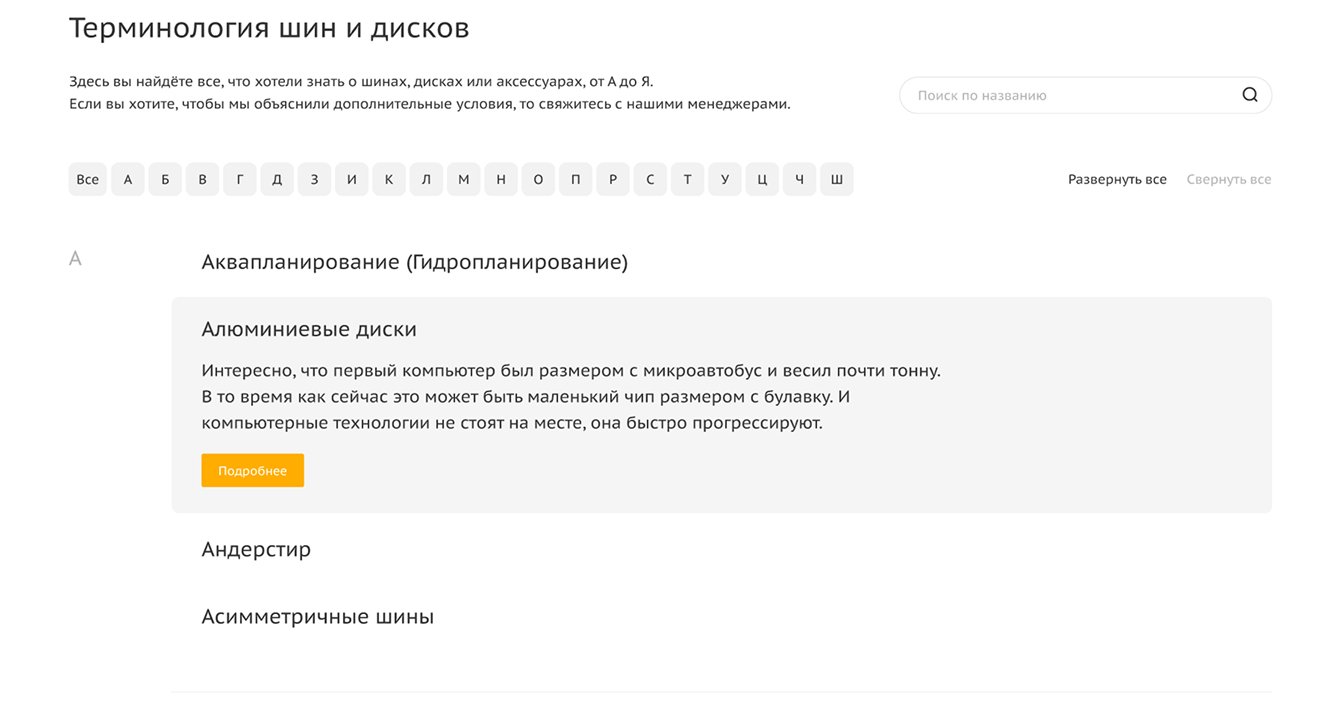Show terms starting with «К»

389,179
